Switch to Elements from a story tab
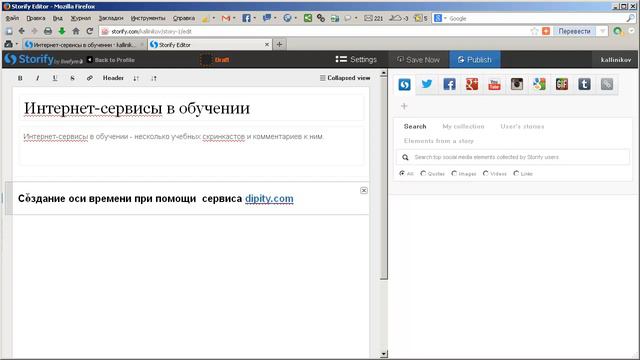The width and height of the screenshot is (640, 360). click(439, 141)
